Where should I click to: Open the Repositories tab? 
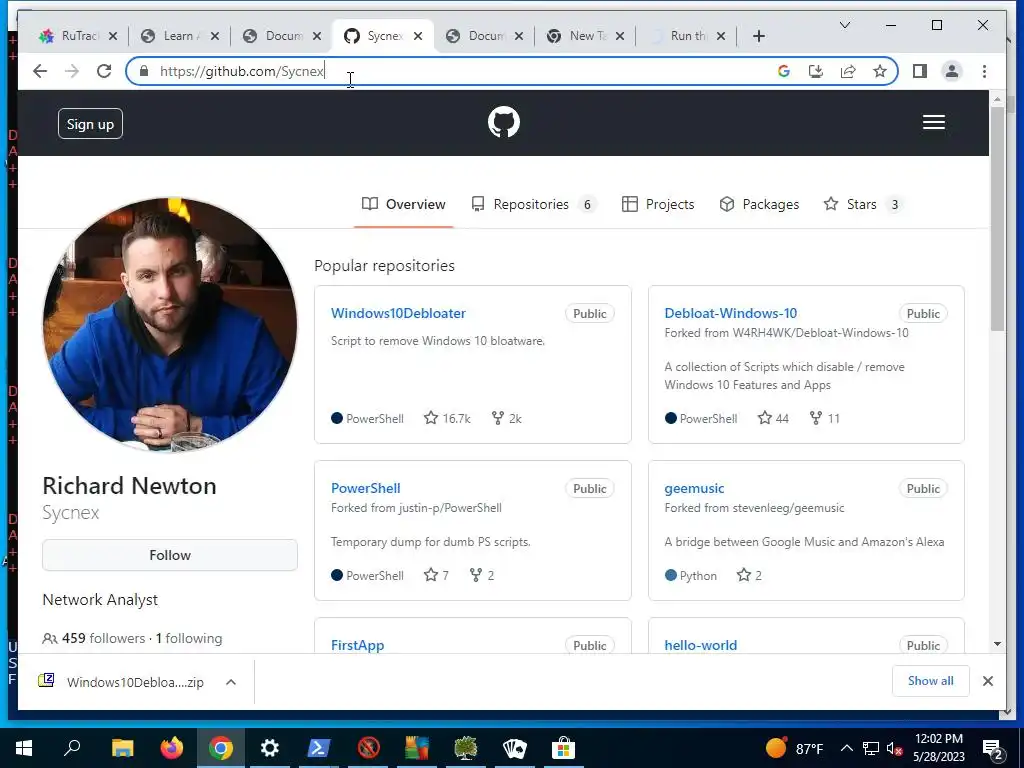tap(534, 204)
